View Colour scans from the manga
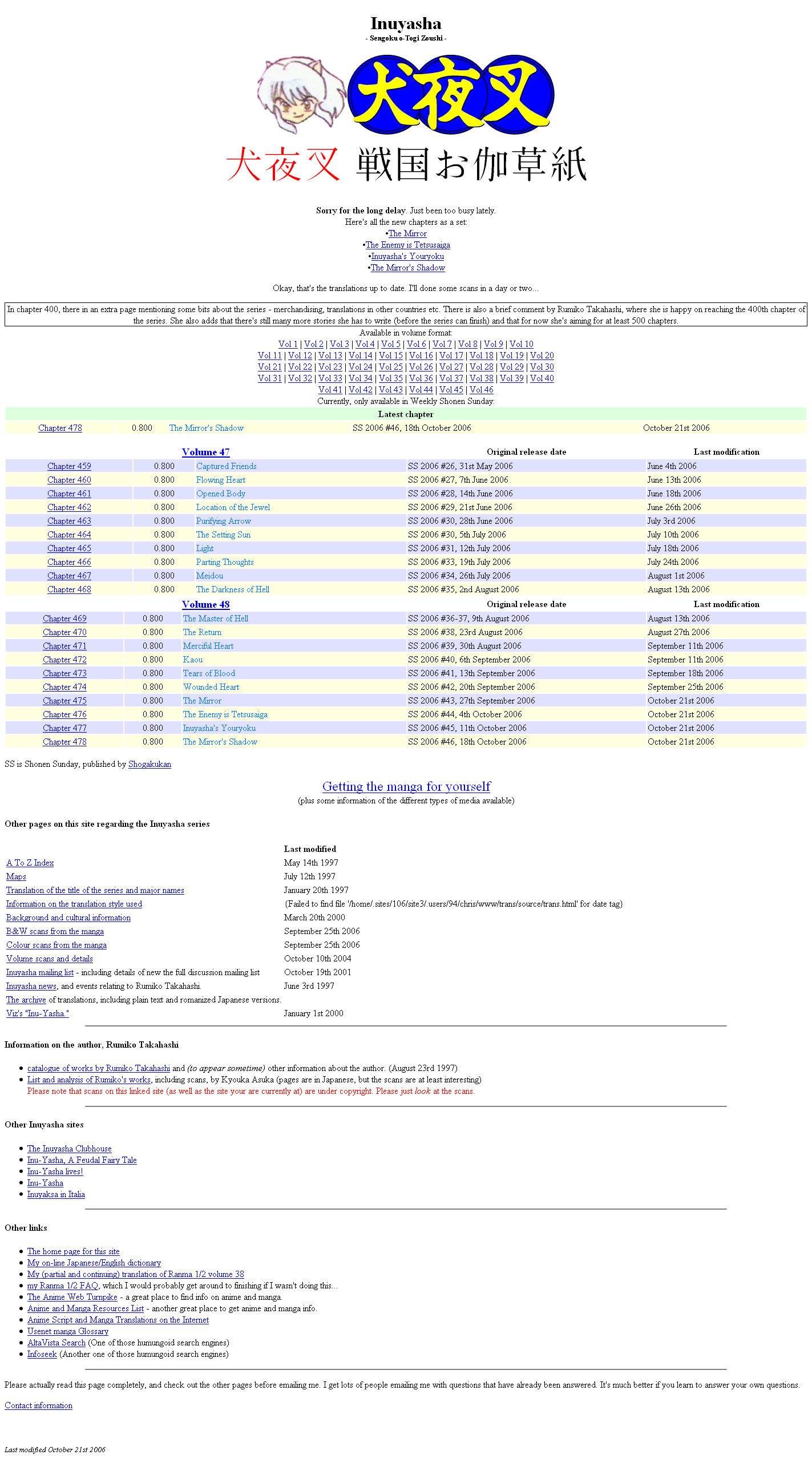 (x=56, y=945)
